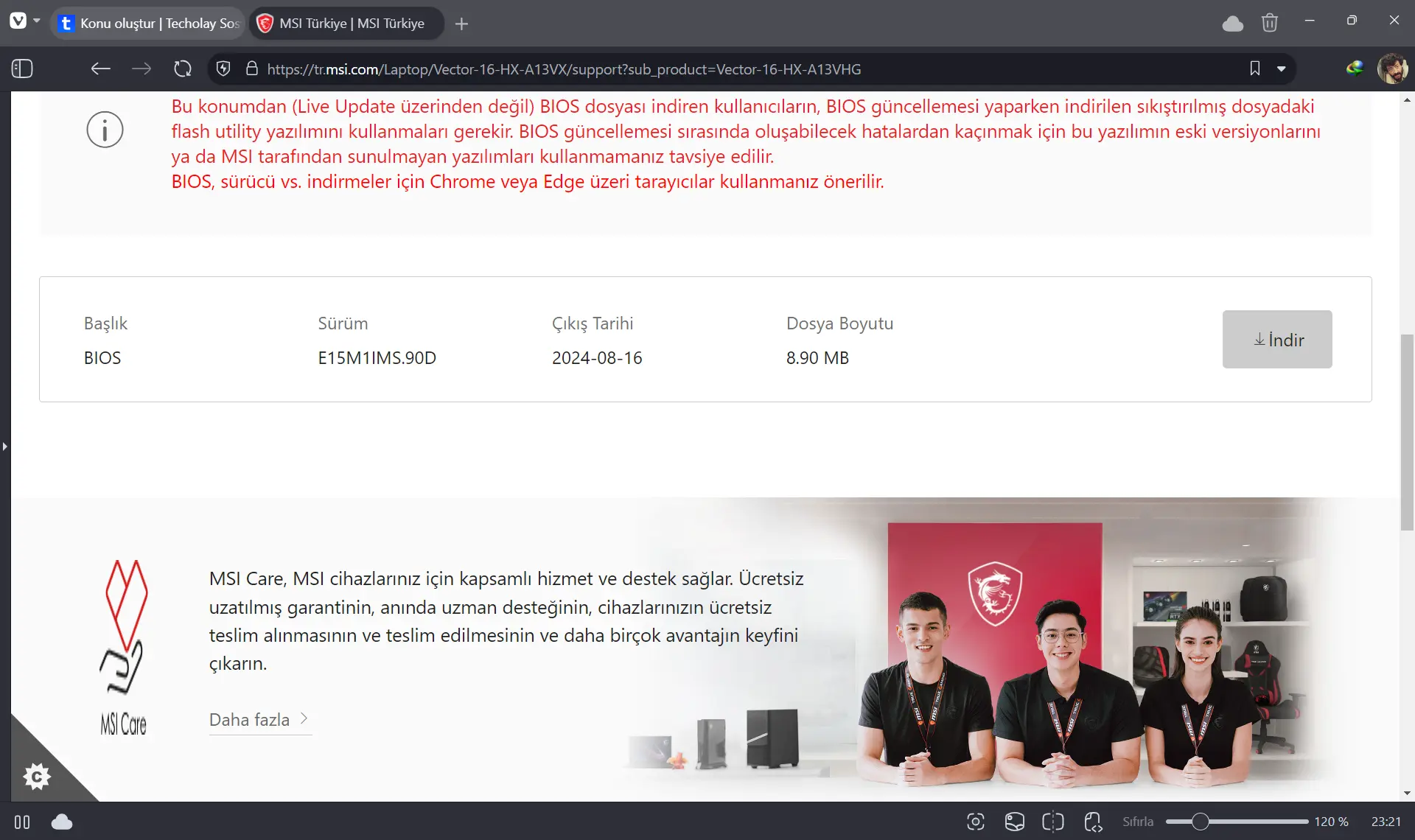Screen dimensions: 1415x840
Task: Open the closed tabs trash icon
Action: point(1270,24)
